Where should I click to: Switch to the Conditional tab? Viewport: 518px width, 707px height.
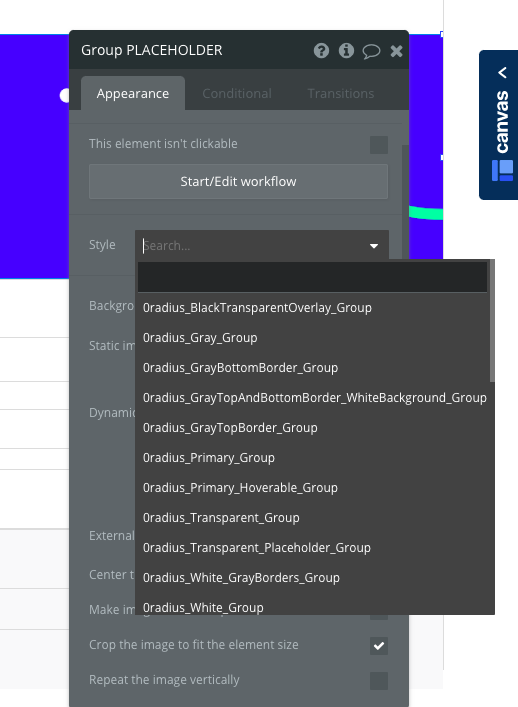[x=237, y=93]
